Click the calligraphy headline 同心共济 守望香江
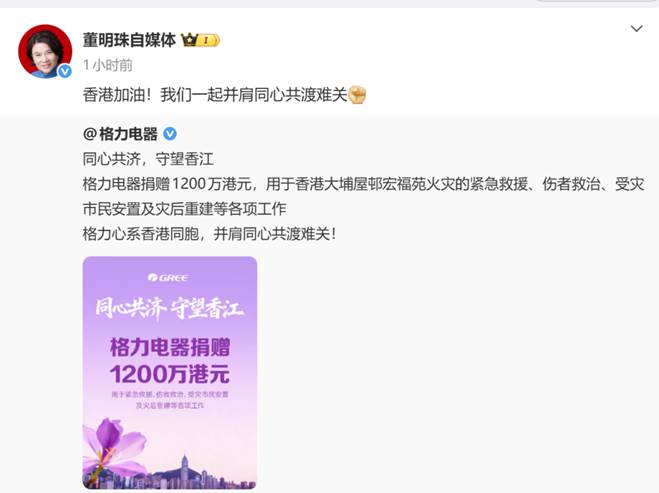The height and width of the screenshot is (493, 659). [169, 309]
